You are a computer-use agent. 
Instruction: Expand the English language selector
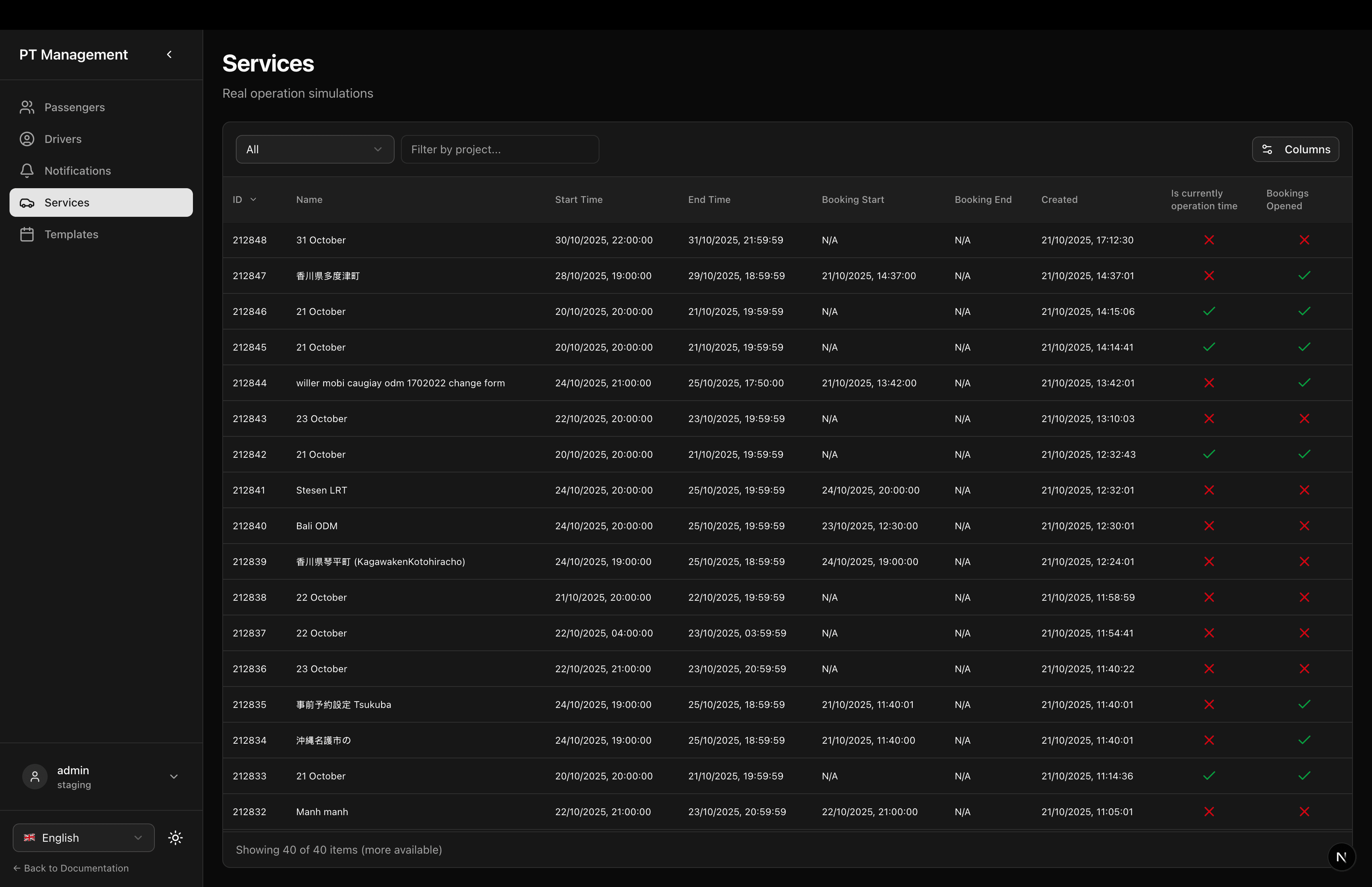83,837
